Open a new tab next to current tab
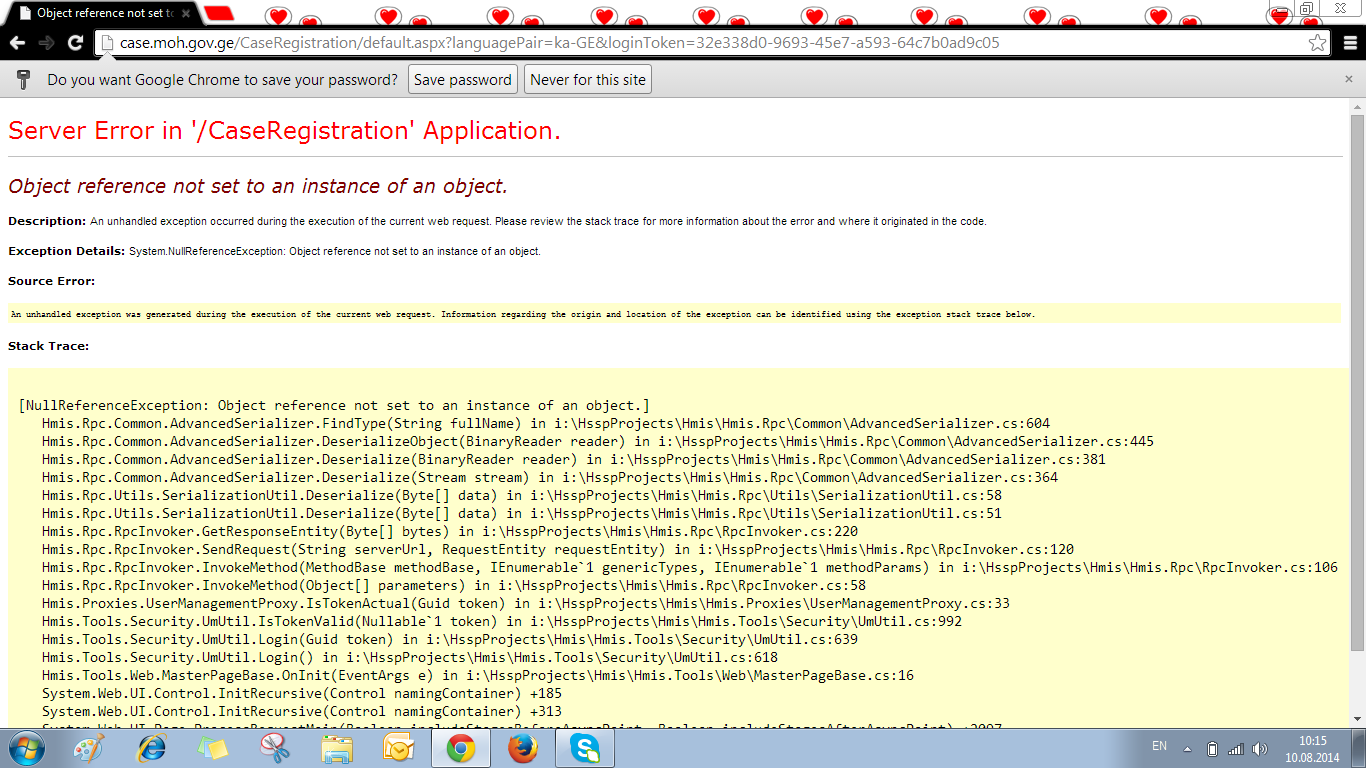Image resolution: width=1366 pixels, height=768 pixels. click(220, 14)
